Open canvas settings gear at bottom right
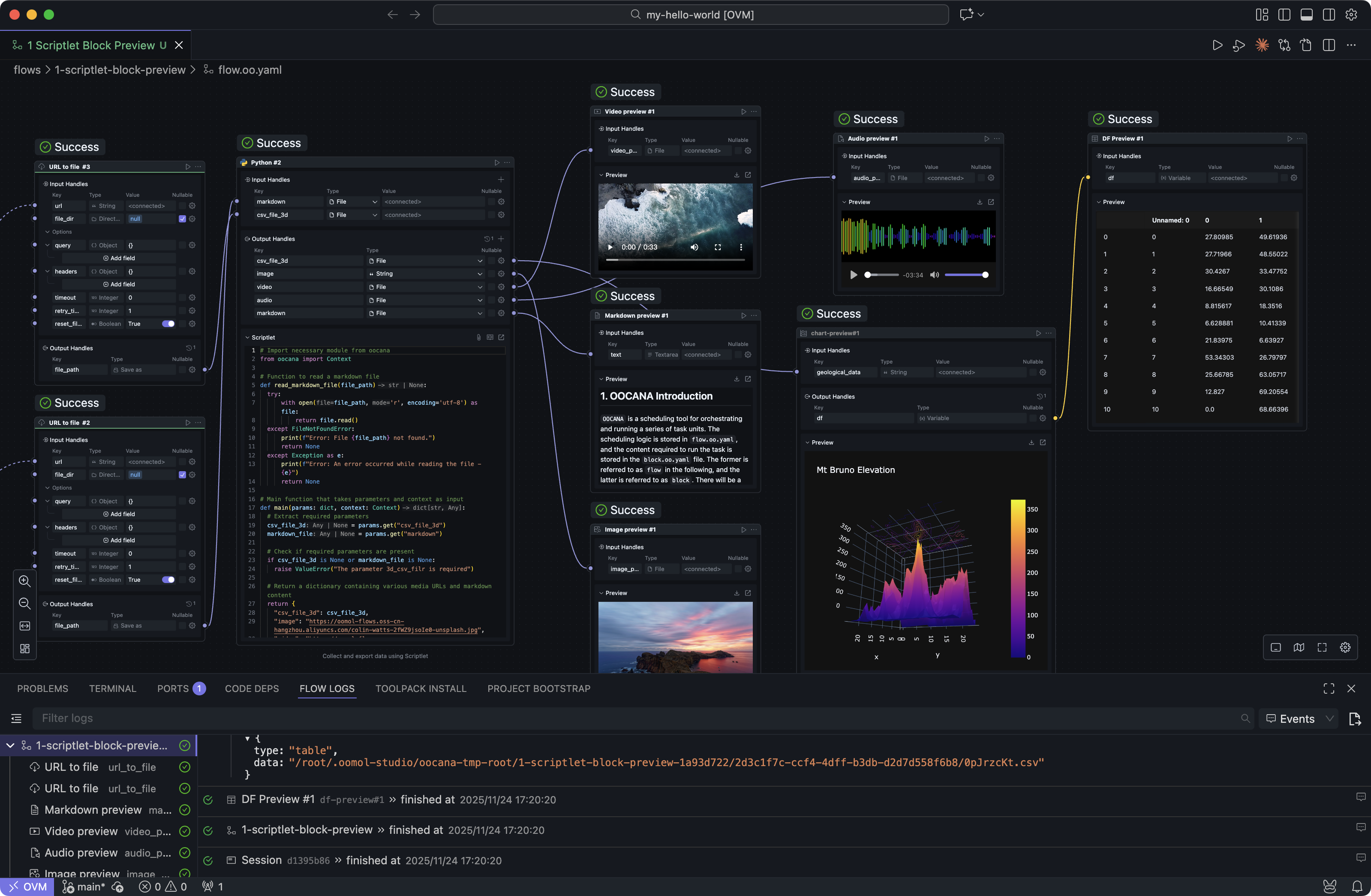Viewport: 1371px width, 896px height. coord(1345,647)
